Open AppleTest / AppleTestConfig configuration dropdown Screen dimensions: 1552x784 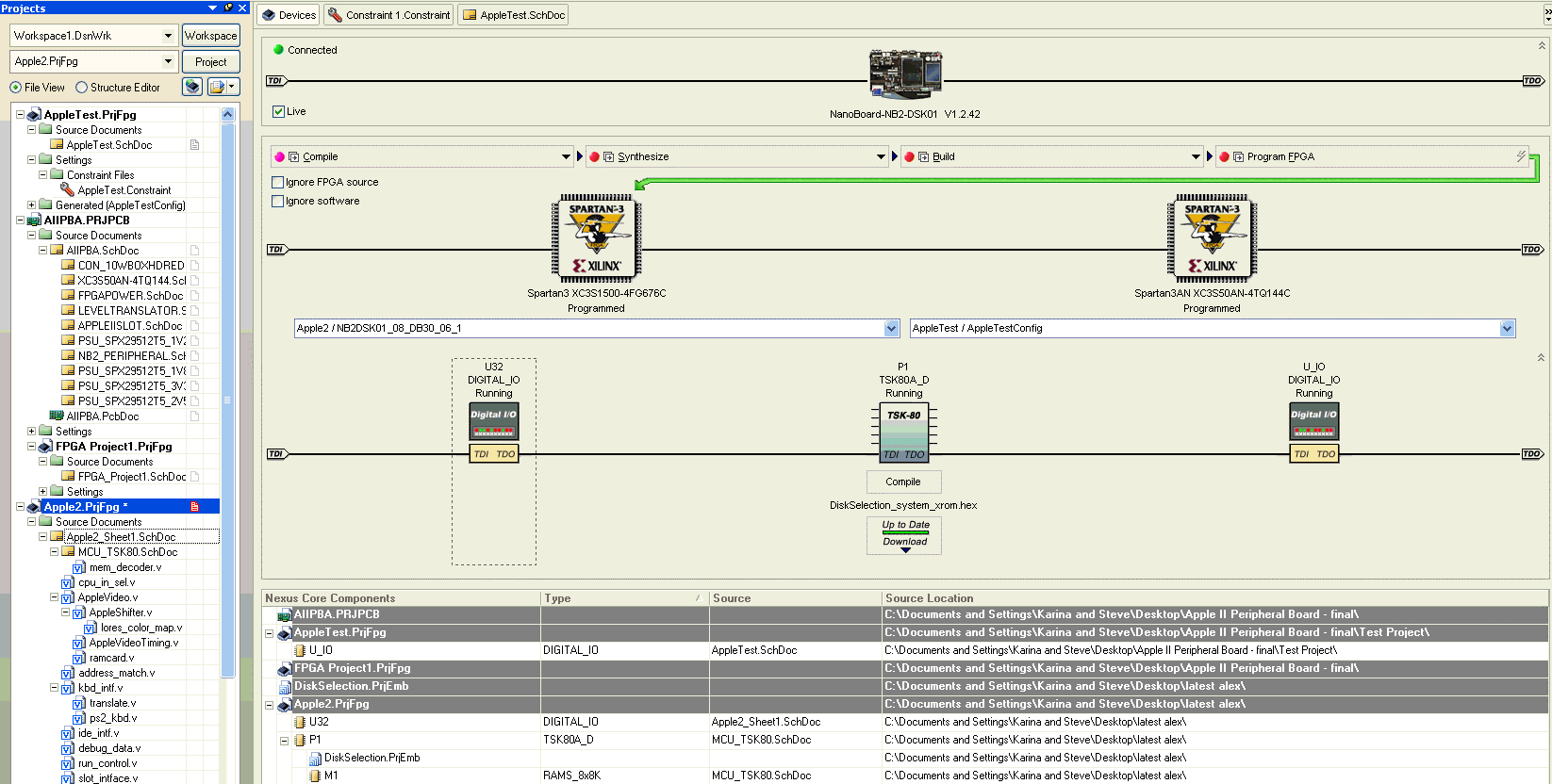[x=1508, y=328]
